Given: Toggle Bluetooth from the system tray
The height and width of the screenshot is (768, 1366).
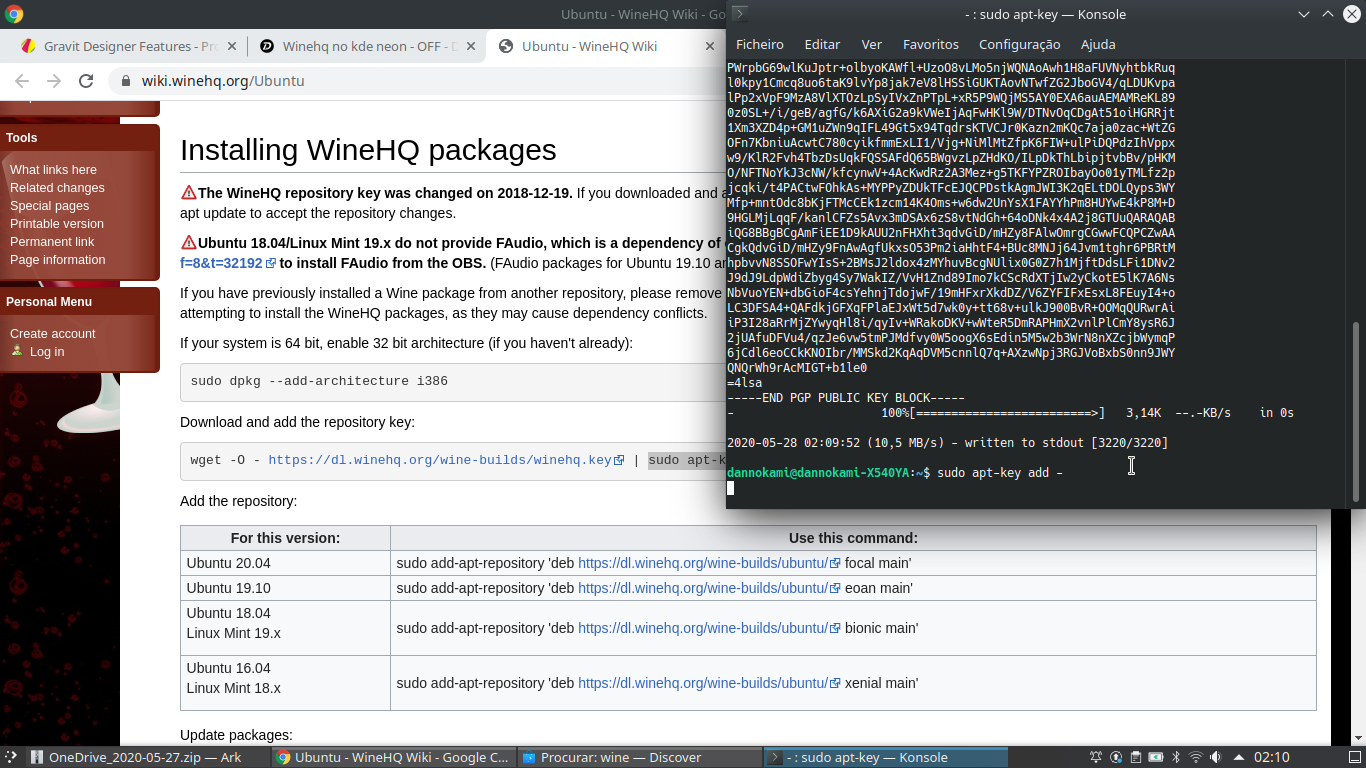Looking at the screenshot, I should [x=1175, y=757].
